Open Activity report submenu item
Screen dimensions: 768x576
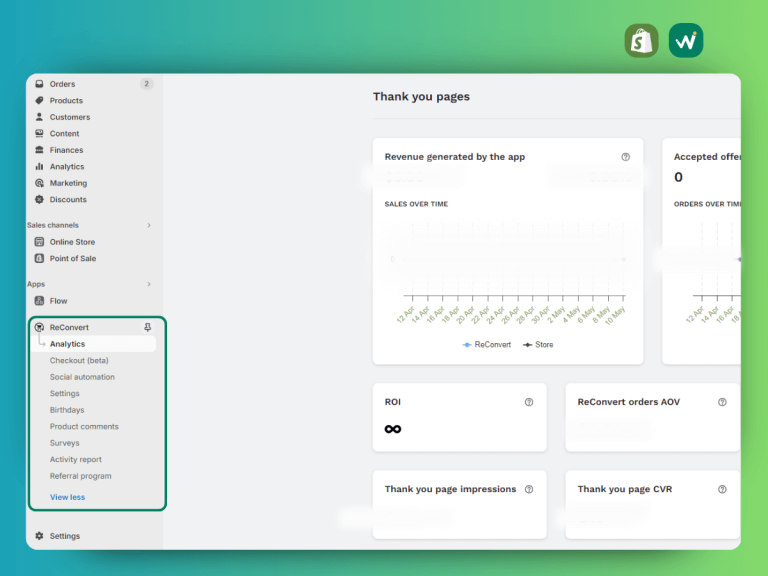coord(75,459)
